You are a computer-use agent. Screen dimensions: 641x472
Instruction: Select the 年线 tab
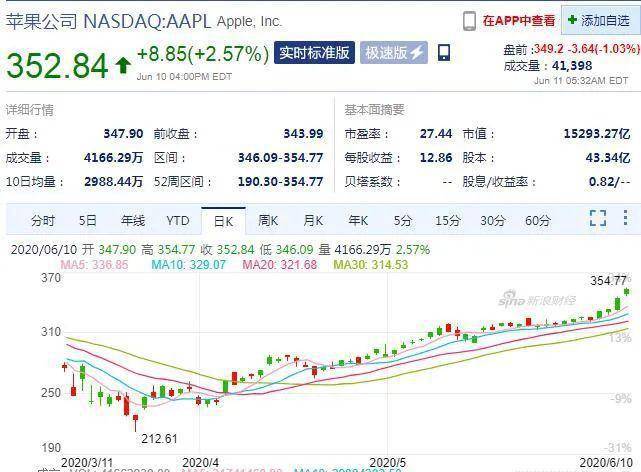coord(132,221)
